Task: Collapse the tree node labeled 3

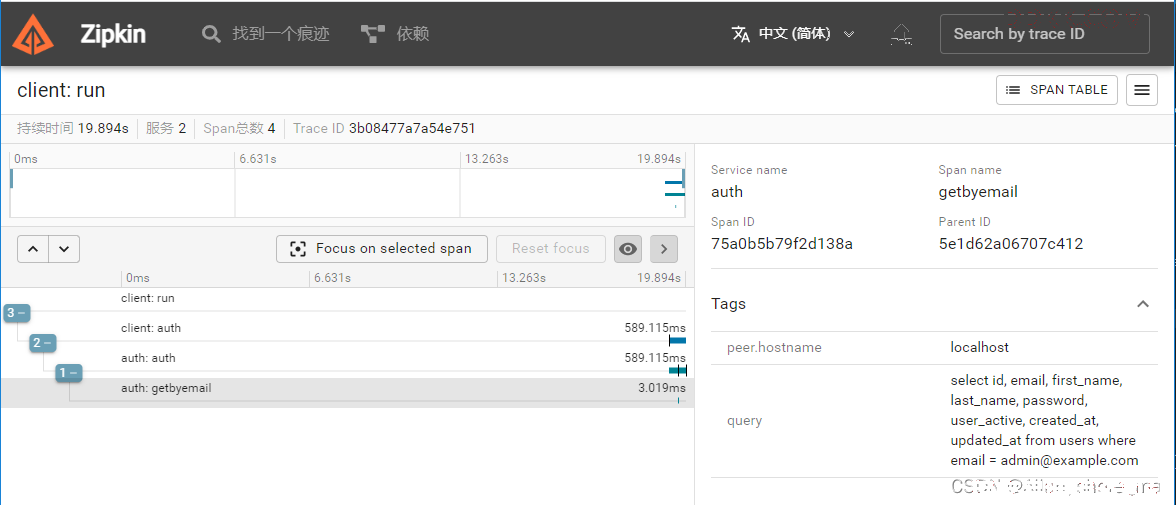Action: coord(16,313)
